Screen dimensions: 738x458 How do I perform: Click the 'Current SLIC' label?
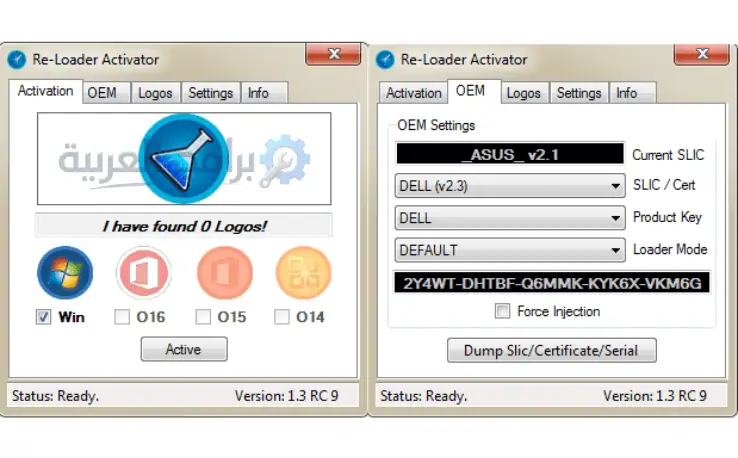click(668, 155)
